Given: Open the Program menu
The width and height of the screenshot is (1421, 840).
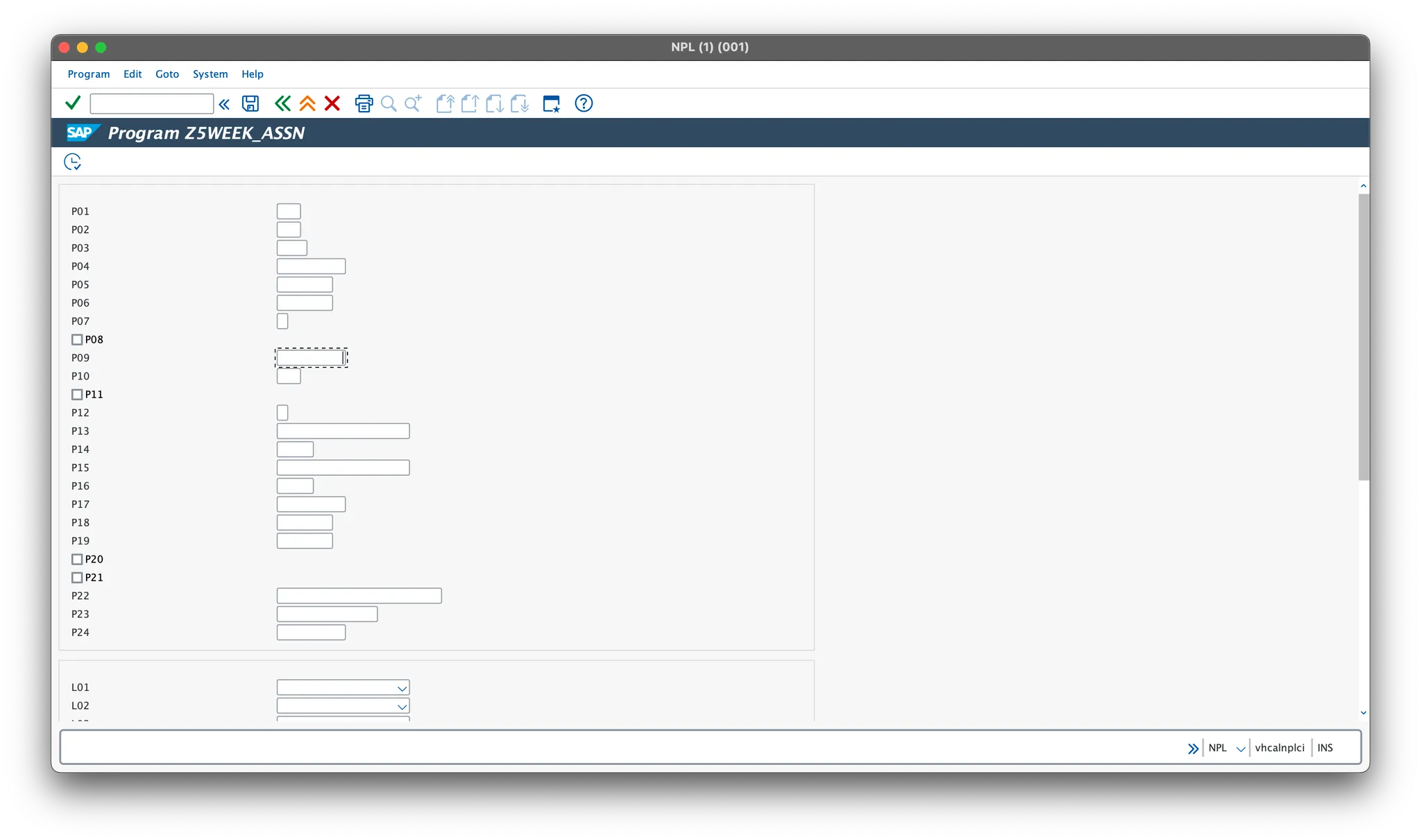Looking at the screenshot, I should tap(89, 74).
